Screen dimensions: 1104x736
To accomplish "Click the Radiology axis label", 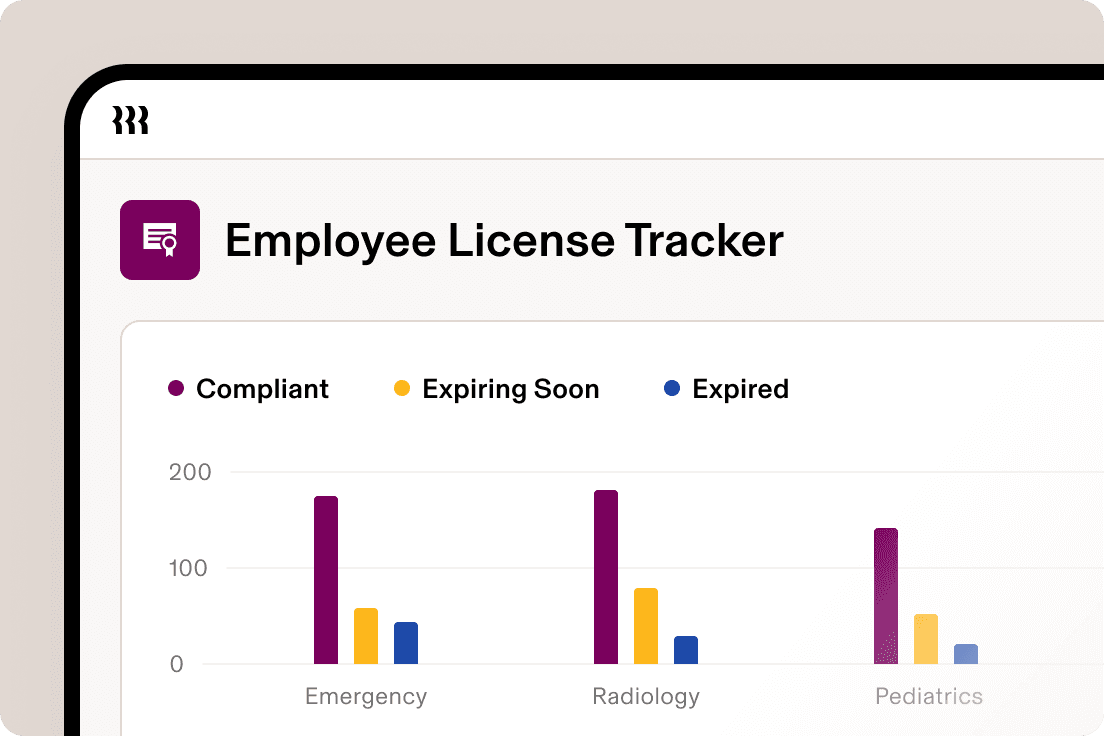I will (646, 697).
